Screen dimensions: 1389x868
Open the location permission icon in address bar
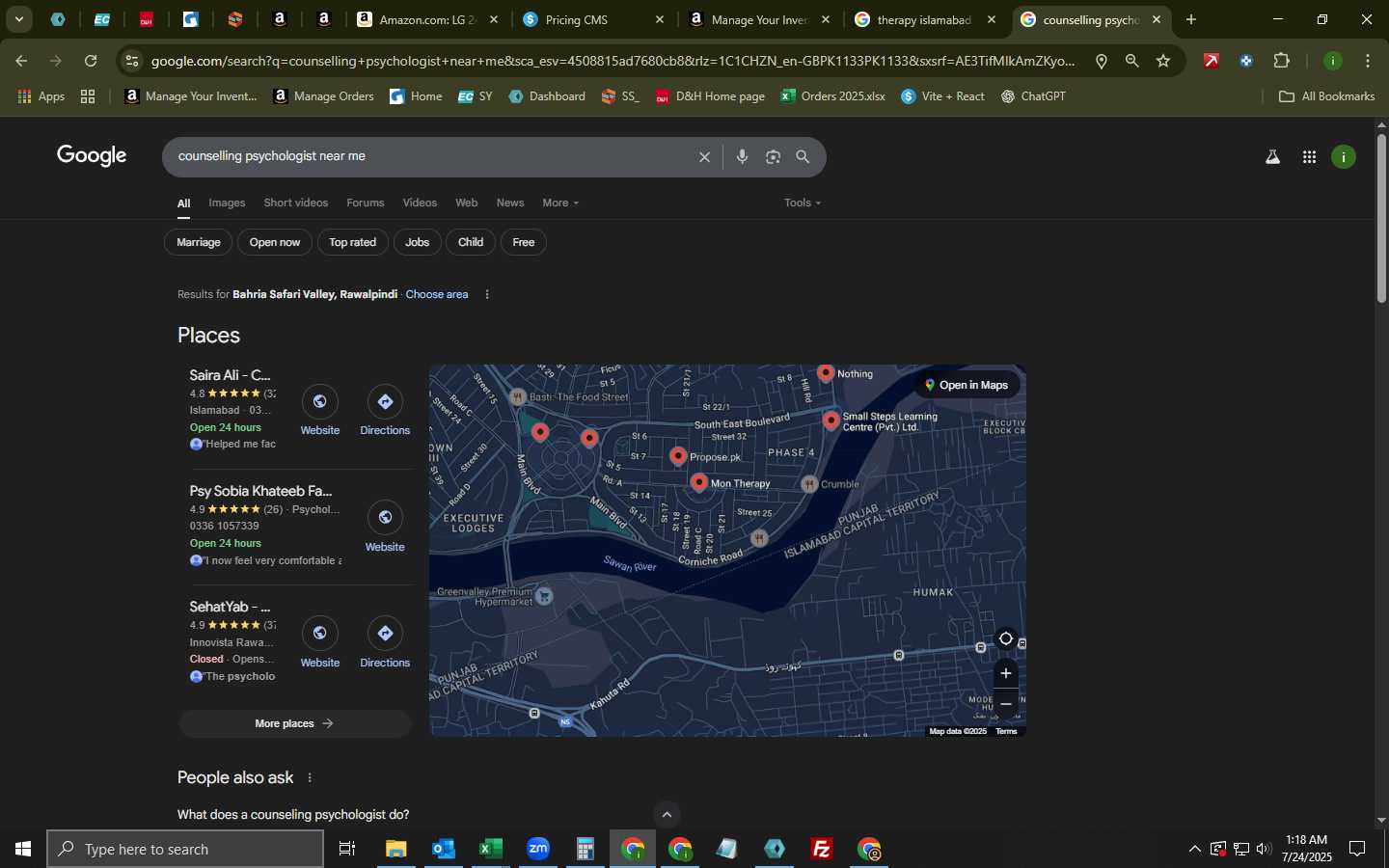coord(1101,61)
